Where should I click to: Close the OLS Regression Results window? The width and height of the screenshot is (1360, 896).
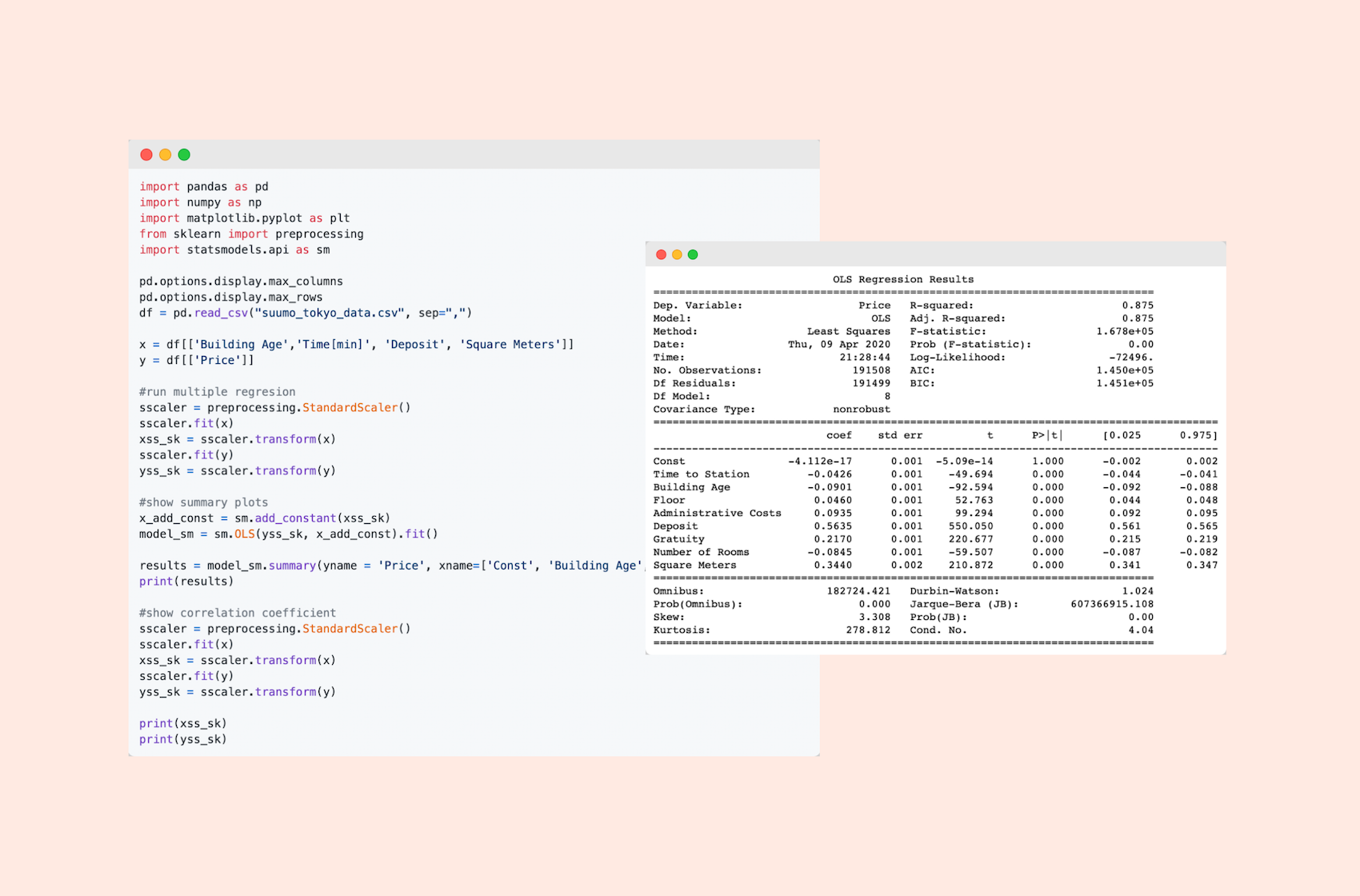point(661,254)
